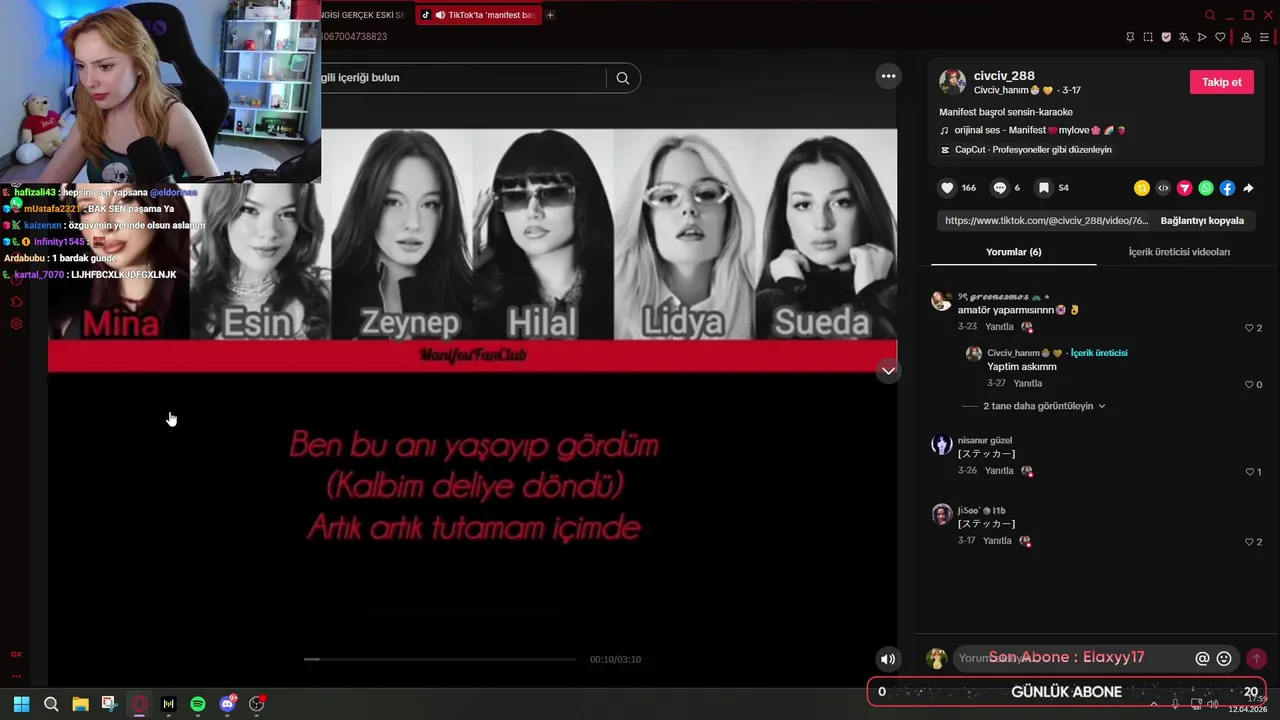This screenshot has height=720, width=1280.
Task: Click the ad blocker shield icon
Action: click(x=1166, y=37)
